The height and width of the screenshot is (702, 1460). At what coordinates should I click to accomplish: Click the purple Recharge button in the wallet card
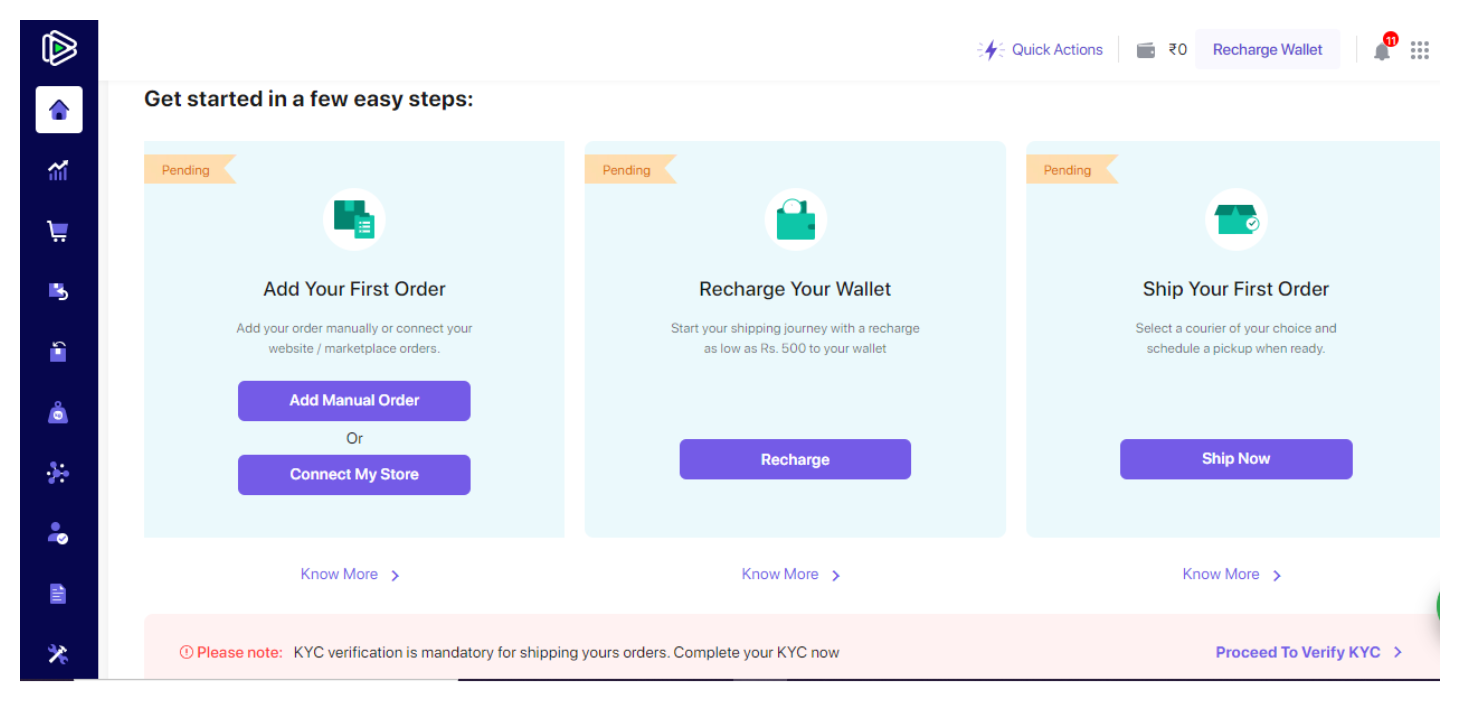tap(795, 460)
